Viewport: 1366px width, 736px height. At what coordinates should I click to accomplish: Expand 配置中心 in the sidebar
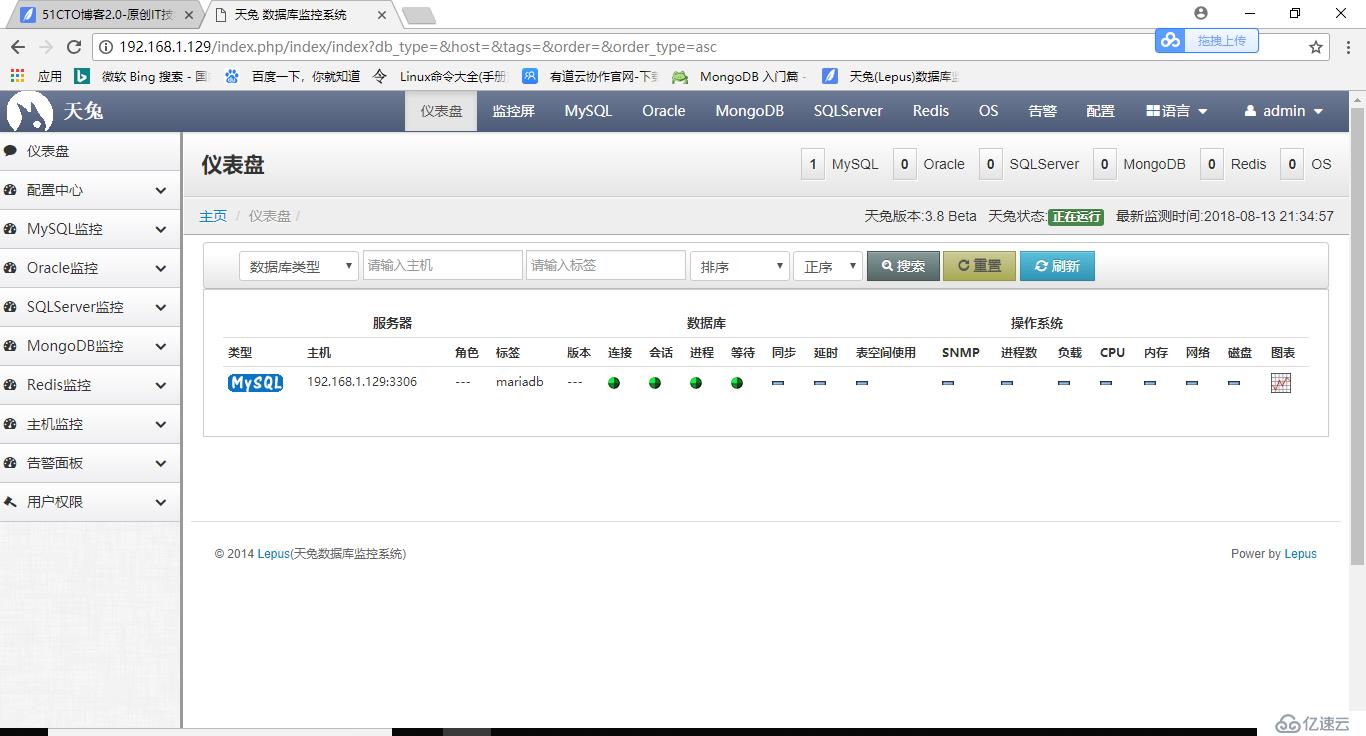90,190
